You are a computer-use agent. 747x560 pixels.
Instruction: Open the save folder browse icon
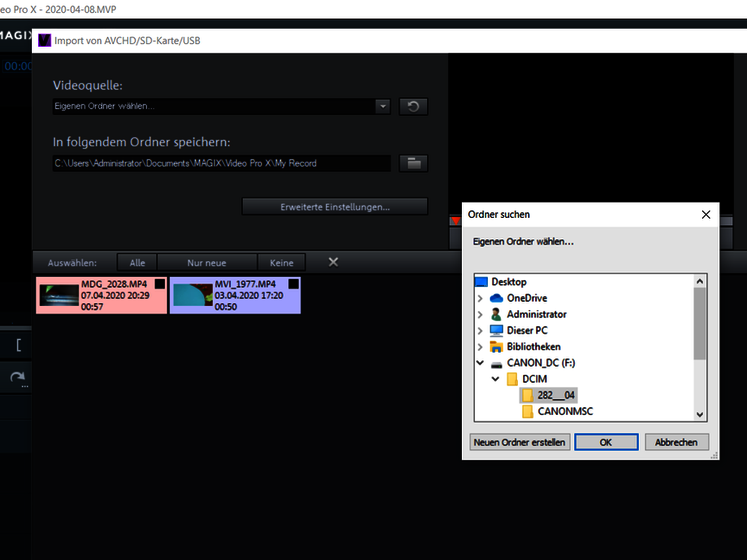tap(413, 163)
